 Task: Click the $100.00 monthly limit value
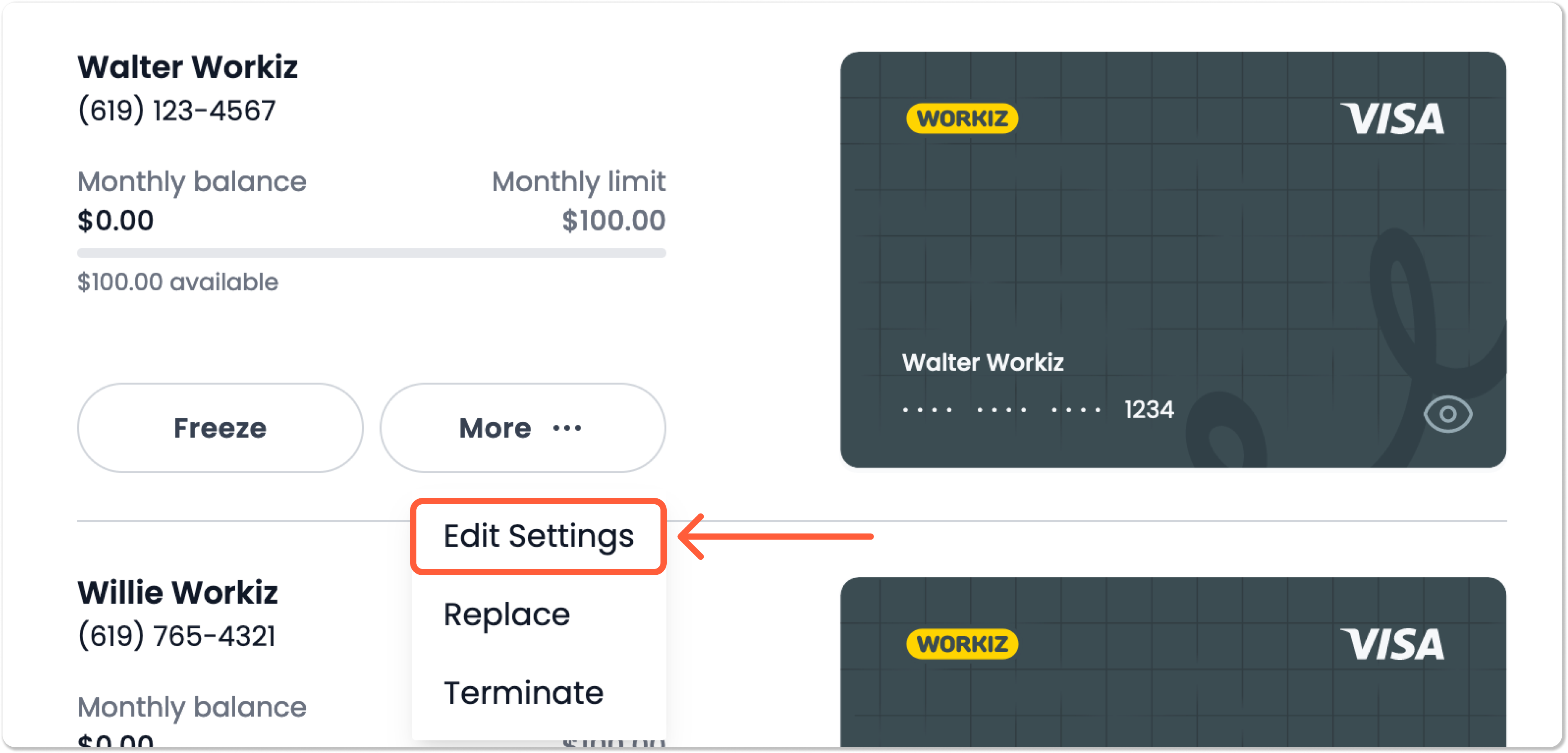[613, 220]
